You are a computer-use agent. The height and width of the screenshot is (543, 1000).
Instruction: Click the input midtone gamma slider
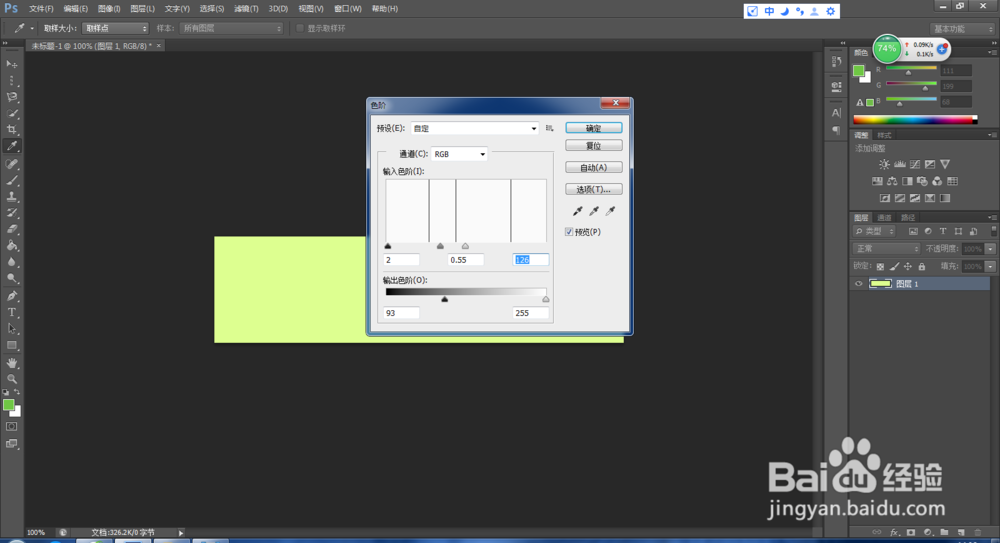440,246
